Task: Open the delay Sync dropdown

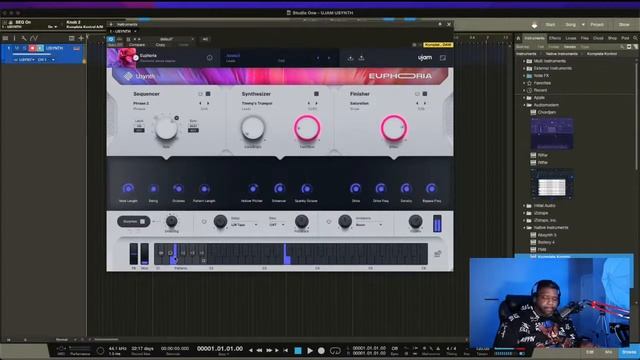Action: point(277,225)
